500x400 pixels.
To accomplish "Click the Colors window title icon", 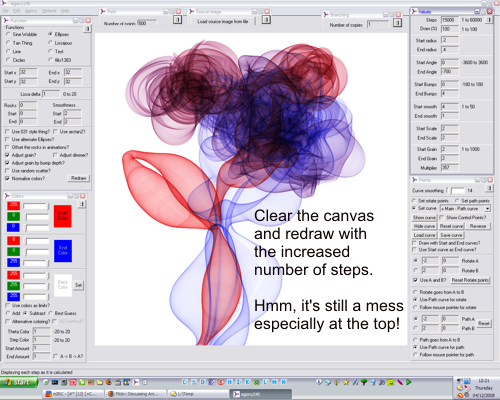I will point(7,196).
